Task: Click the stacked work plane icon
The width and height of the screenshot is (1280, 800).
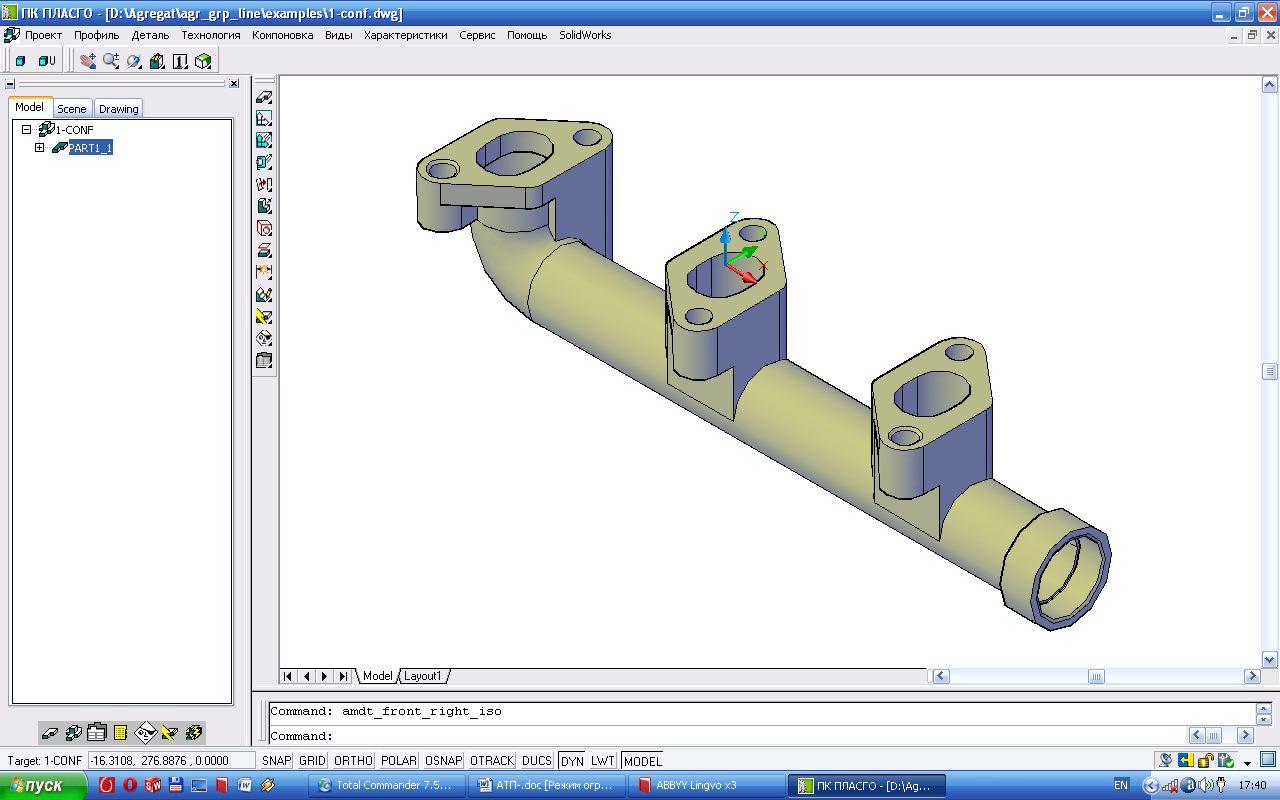Action: click(x=264, y=251)
